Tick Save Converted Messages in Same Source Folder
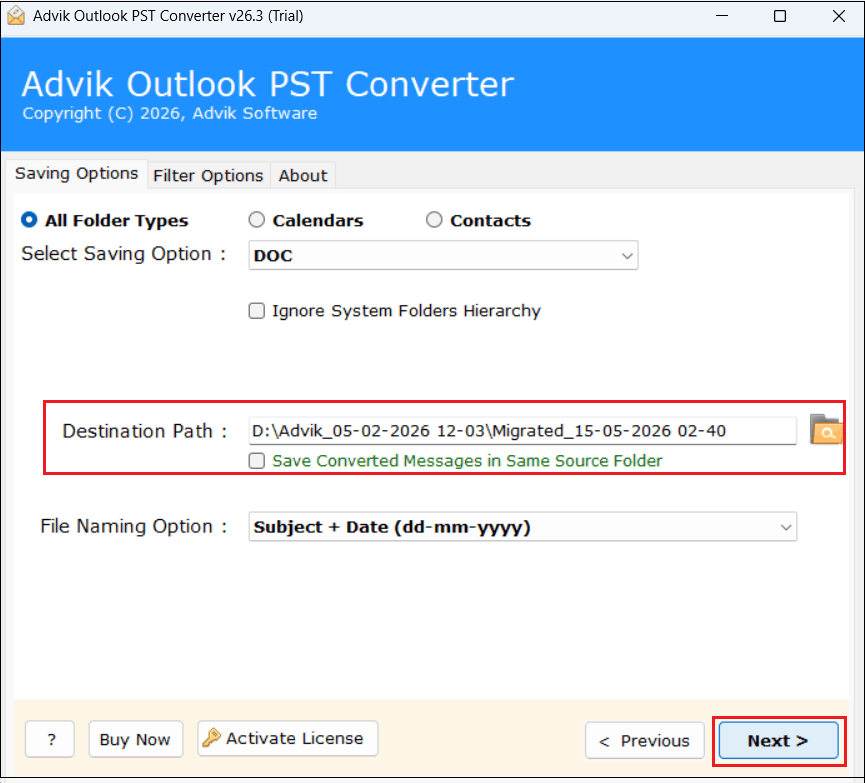 (257, 461)
